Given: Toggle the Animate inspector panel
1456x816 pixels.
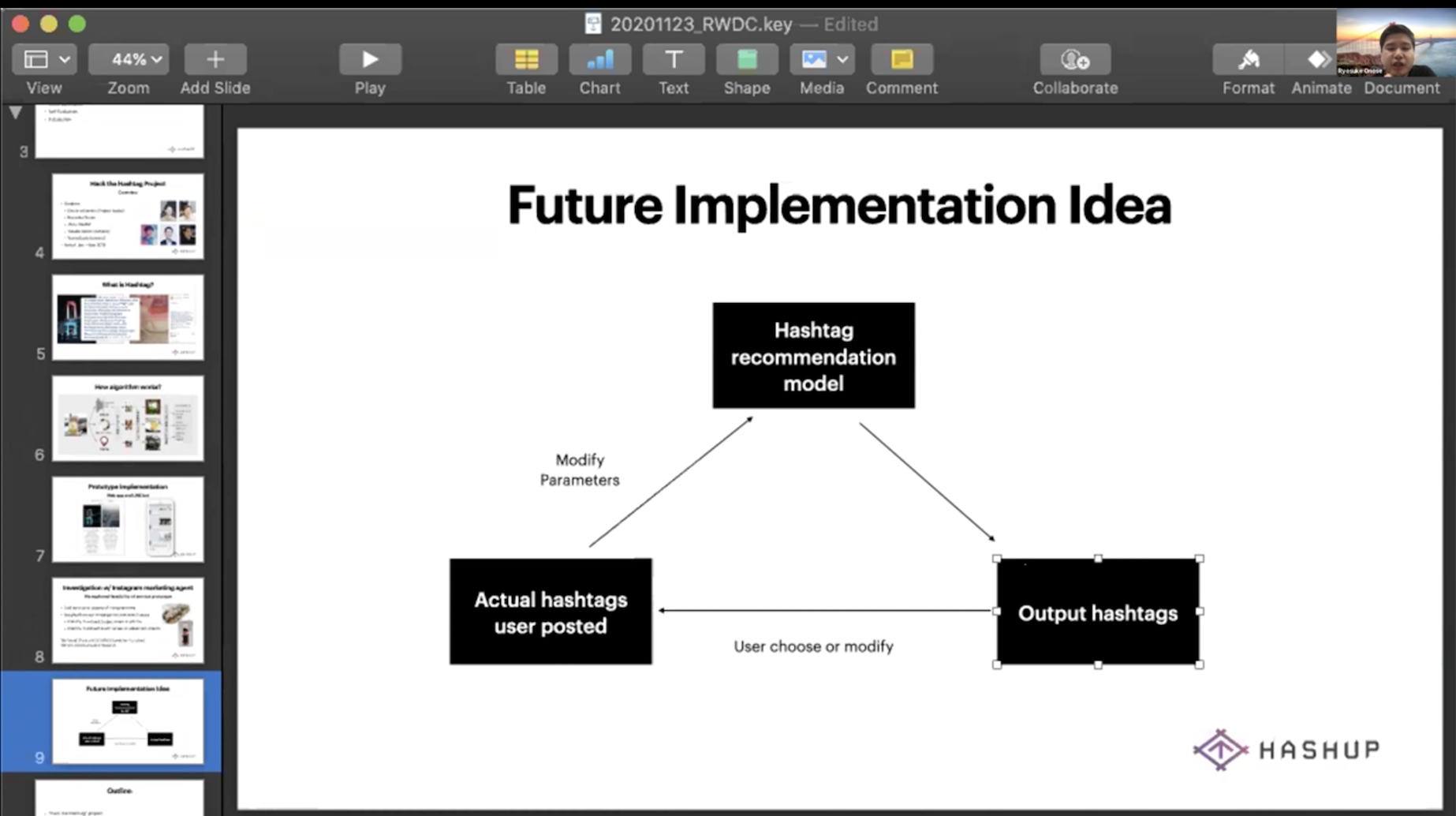Looking at the screenshot, I should click(1320, 60).
